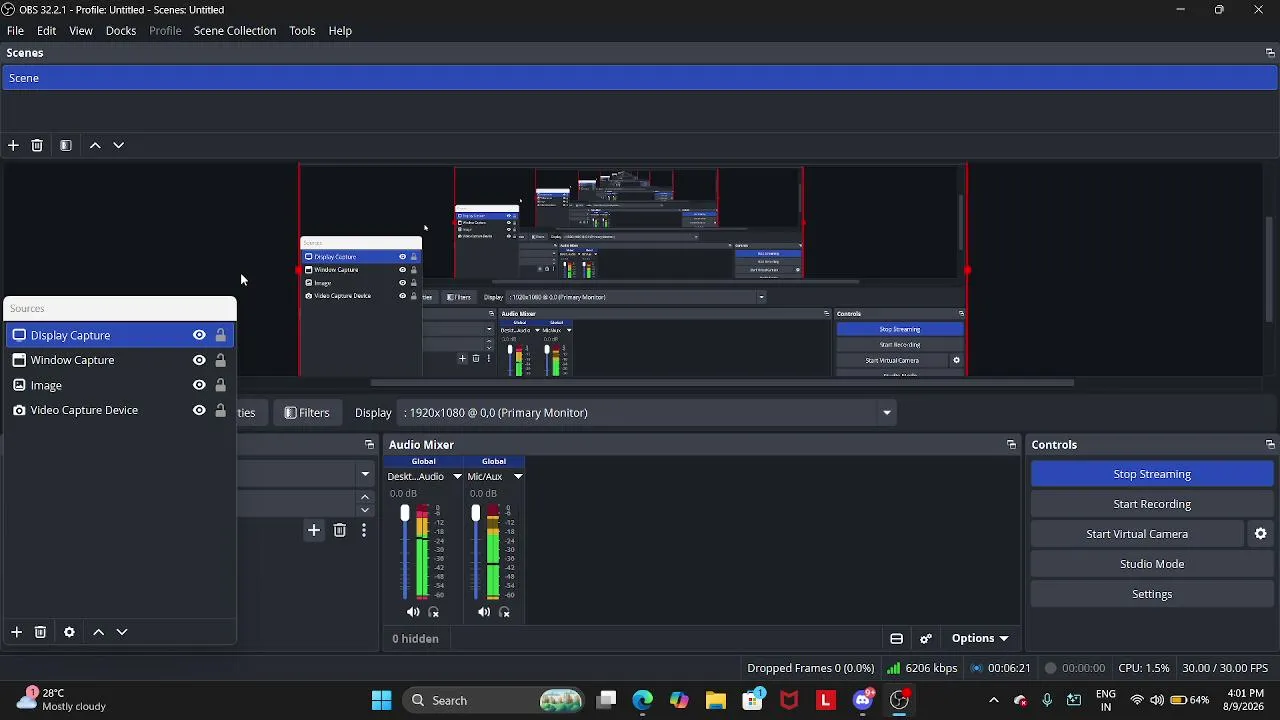The height and width of the screenshot is (720, 1280).
Task: Open source properties gear in Sources toolbar
Action: pos(69,632)
